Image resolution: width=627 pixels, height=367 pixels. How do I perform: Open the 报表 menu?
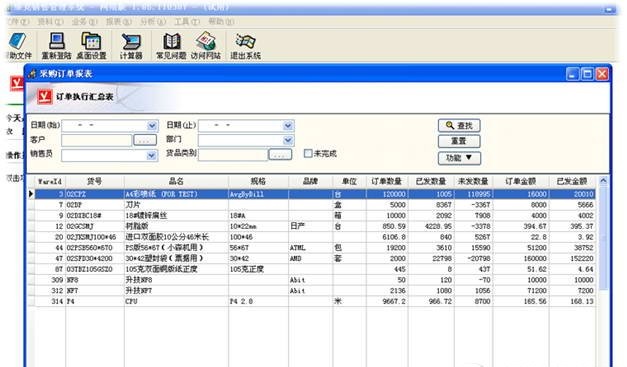coord(119,22)
